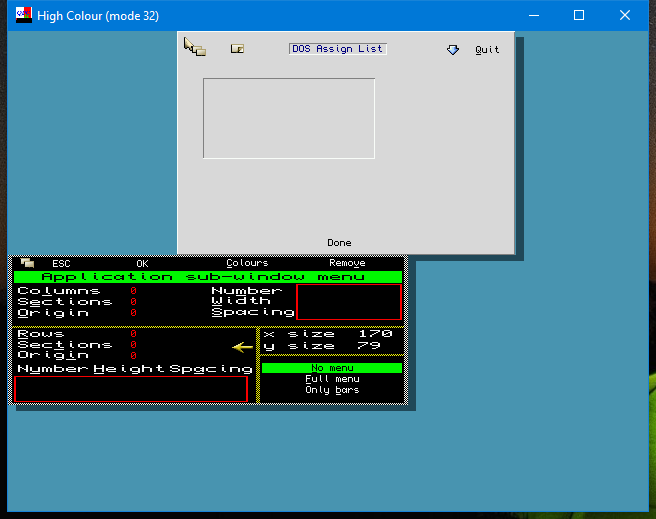Click the small resize window icon

[237, 49]
